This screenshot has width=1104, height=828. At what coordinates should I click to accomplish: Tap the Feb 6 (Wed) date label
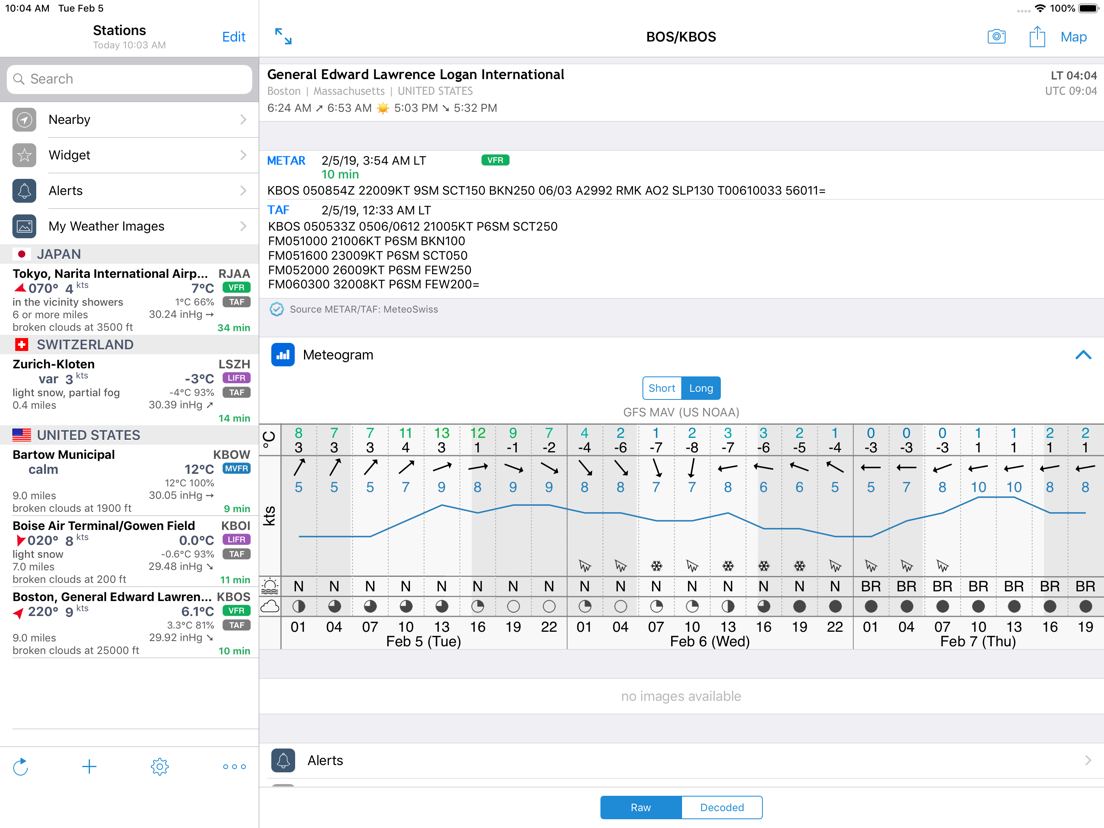(x=710, y=641)
